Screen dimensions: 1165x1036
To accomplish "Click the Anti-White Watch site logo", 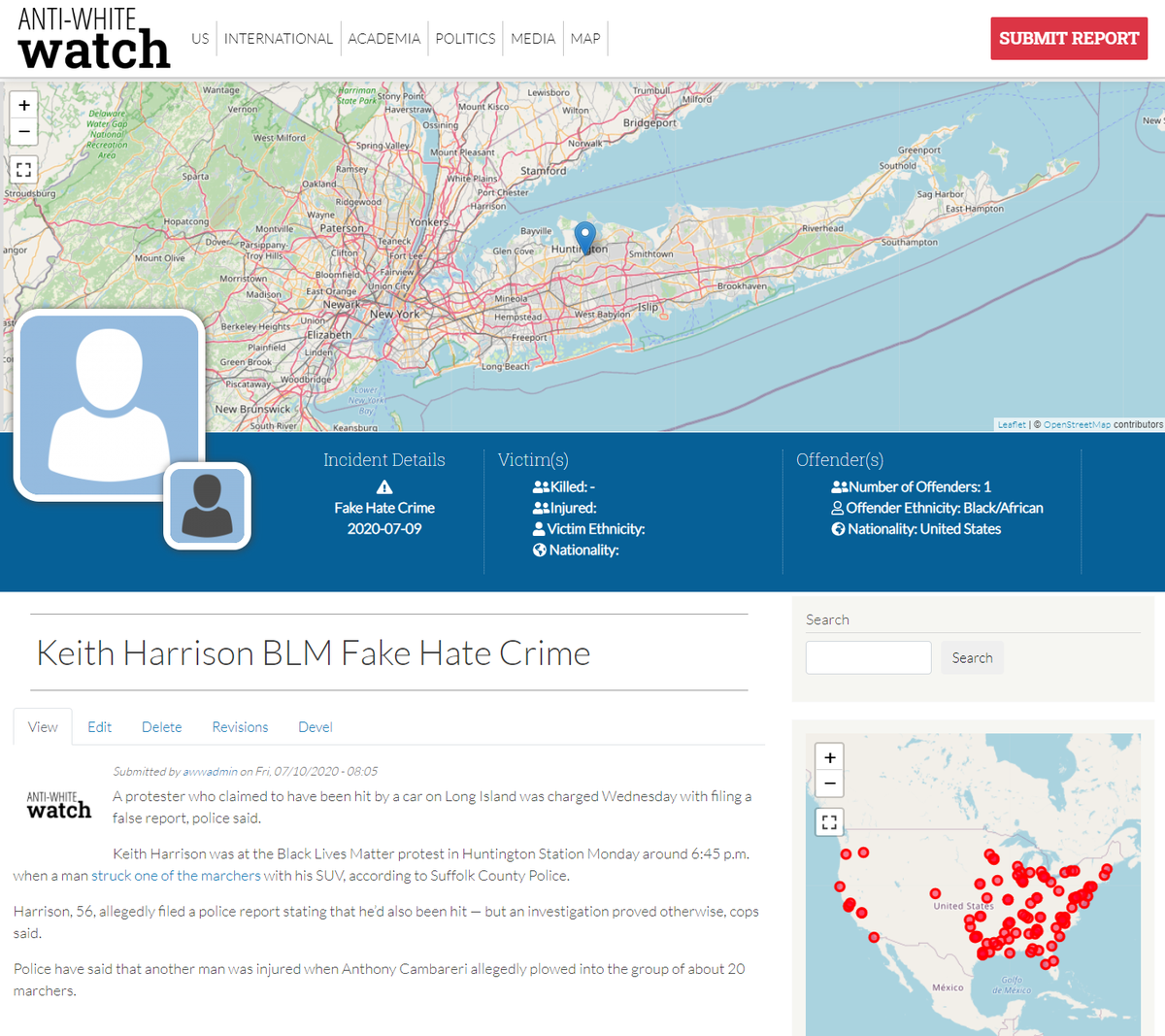I will coord(93,38).
